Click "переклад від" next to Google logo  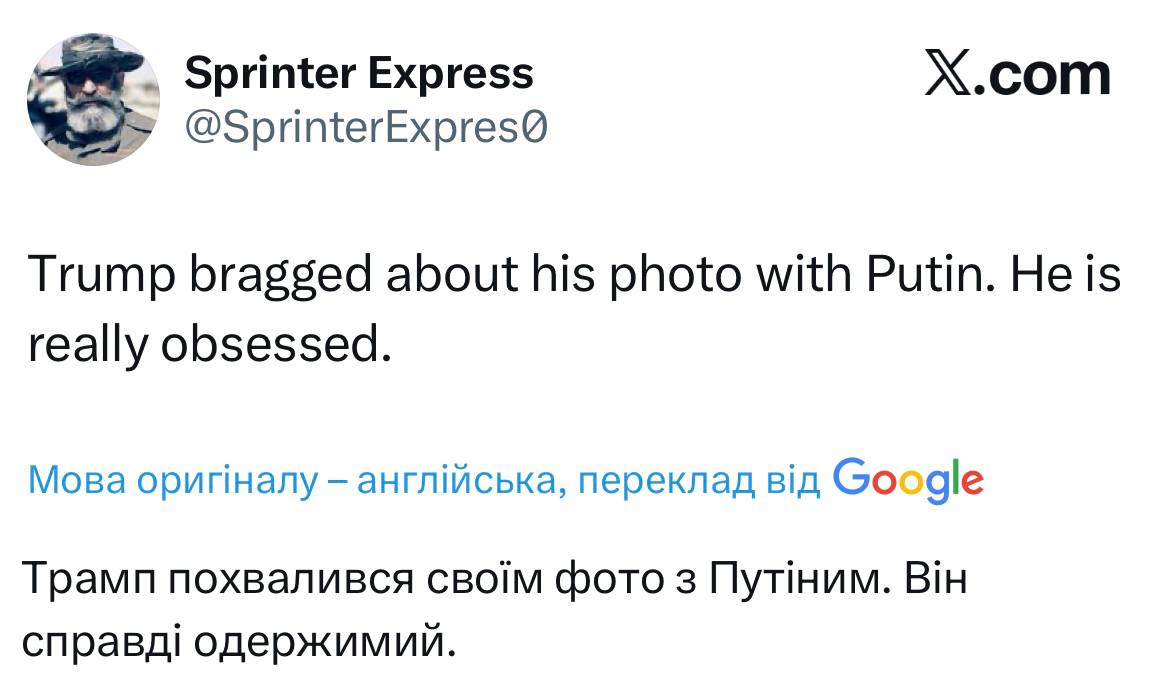[x=700, y=481]
